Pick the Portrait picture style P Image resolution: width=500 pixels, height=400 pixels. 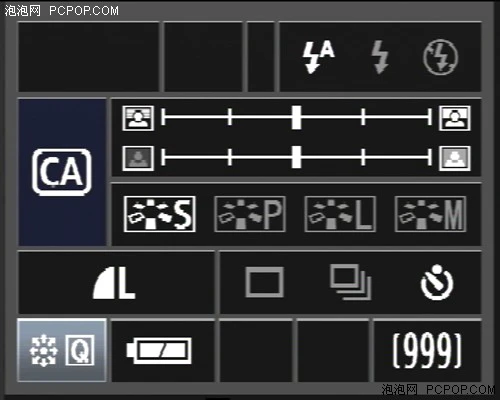250,214
